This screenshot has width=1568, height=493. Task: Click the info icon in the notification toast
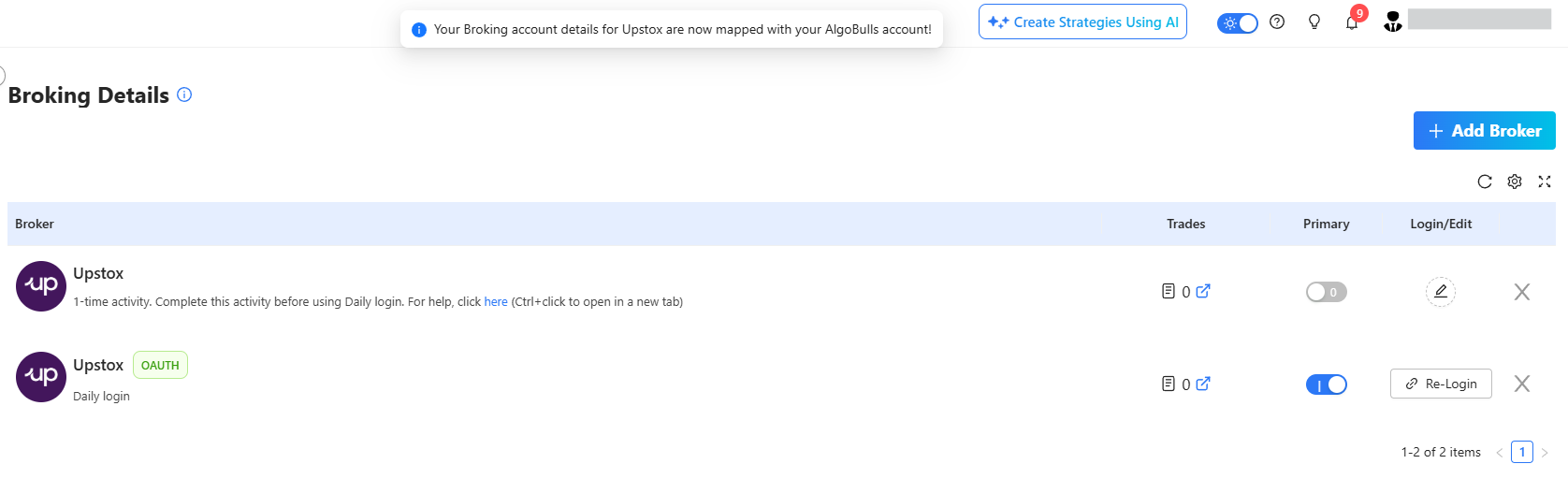point(419,29)
